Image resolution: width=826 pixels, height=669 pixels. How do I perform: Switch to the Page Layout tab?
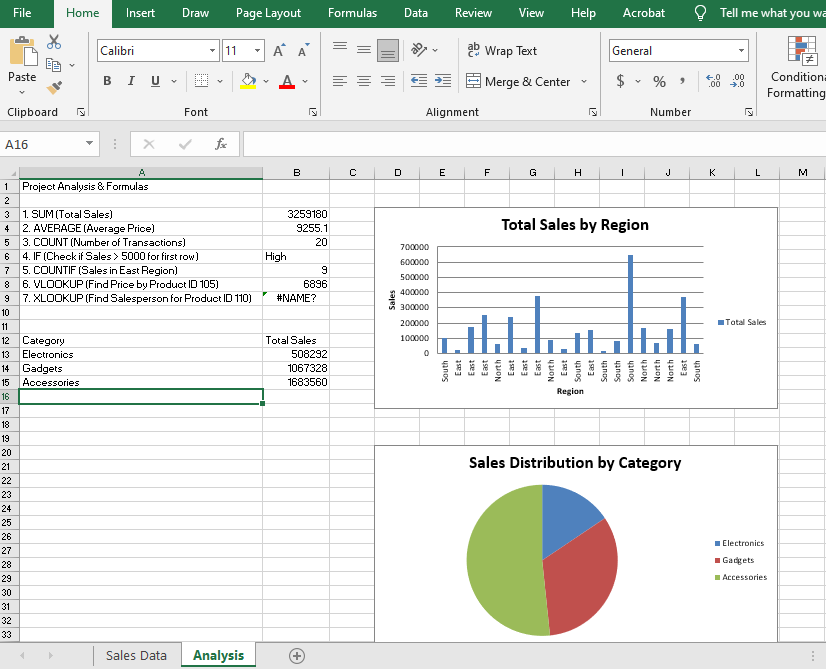268,13
